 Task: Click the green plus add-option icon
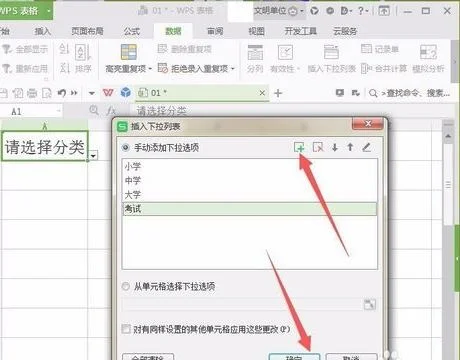click(299, 147)
